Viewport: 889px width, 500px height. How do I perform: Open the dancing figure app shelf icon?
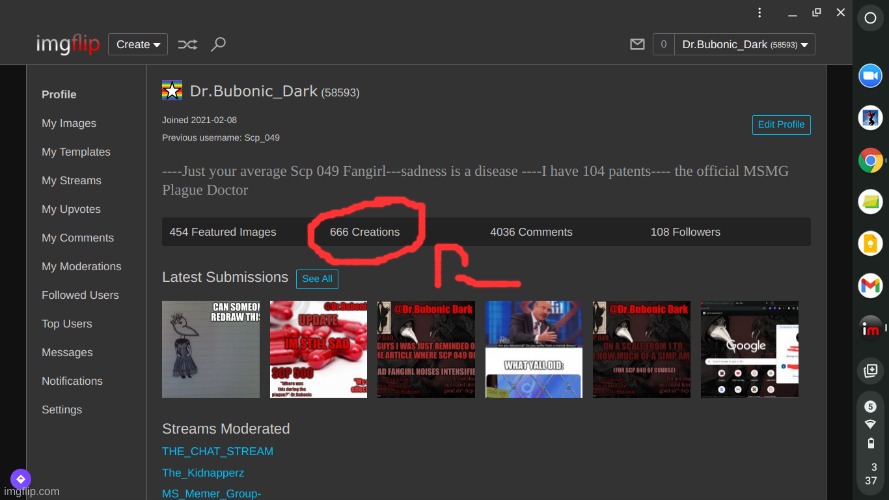pyautogui.click(x=870, y=118)
